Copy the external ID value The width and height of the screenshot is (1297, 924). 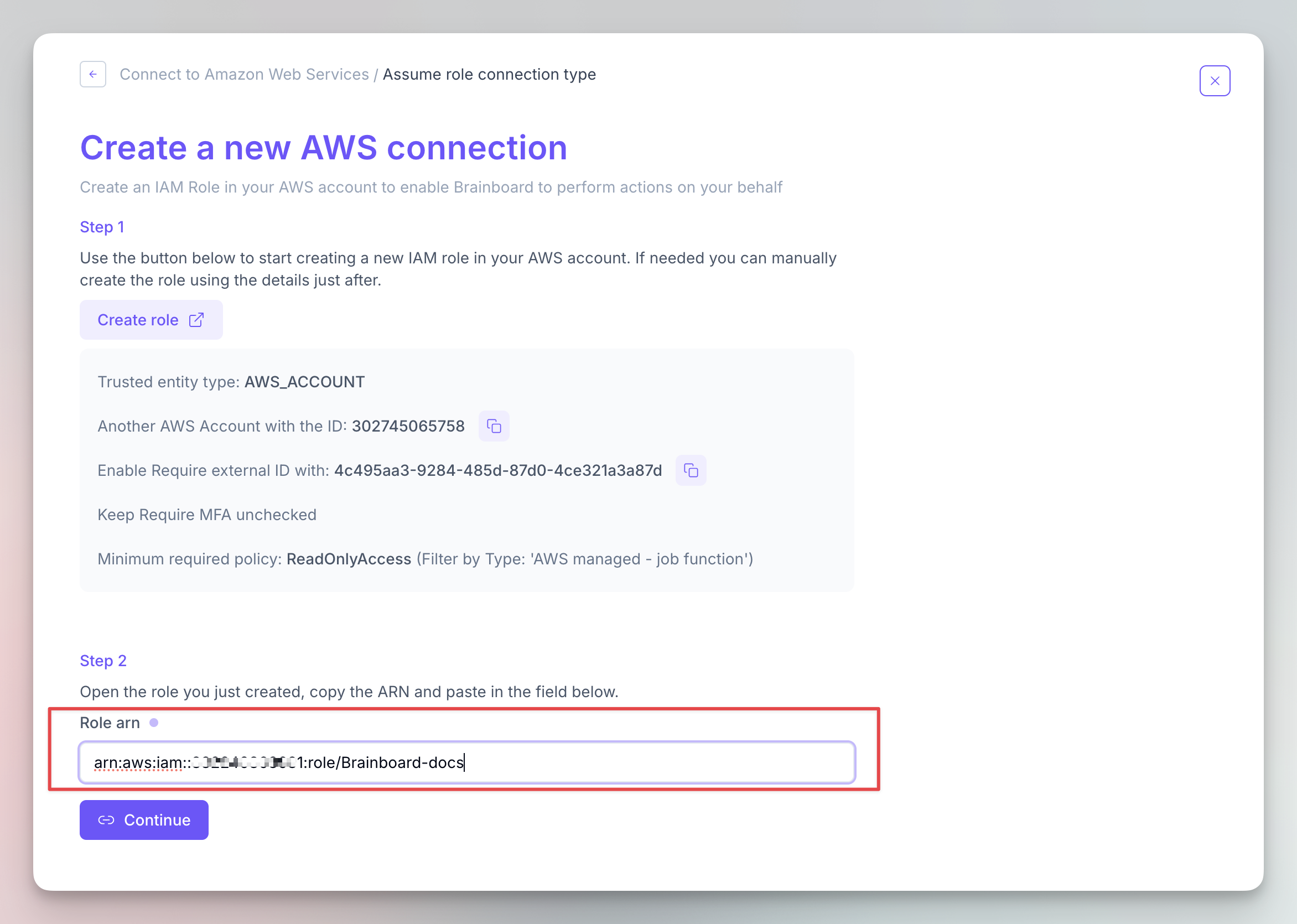(691, 470)
